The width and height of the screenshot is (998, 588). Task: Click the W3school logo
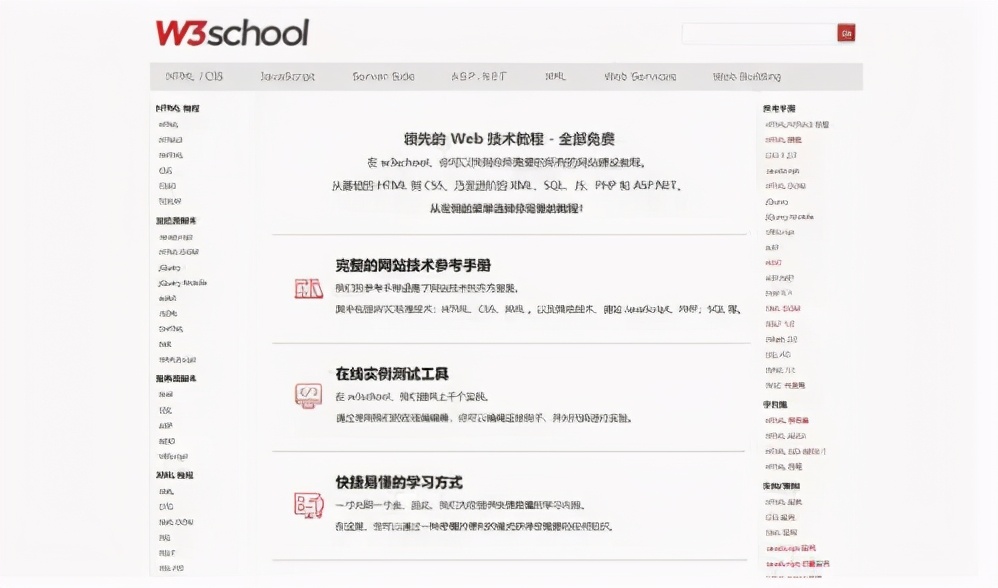point(232,33)
